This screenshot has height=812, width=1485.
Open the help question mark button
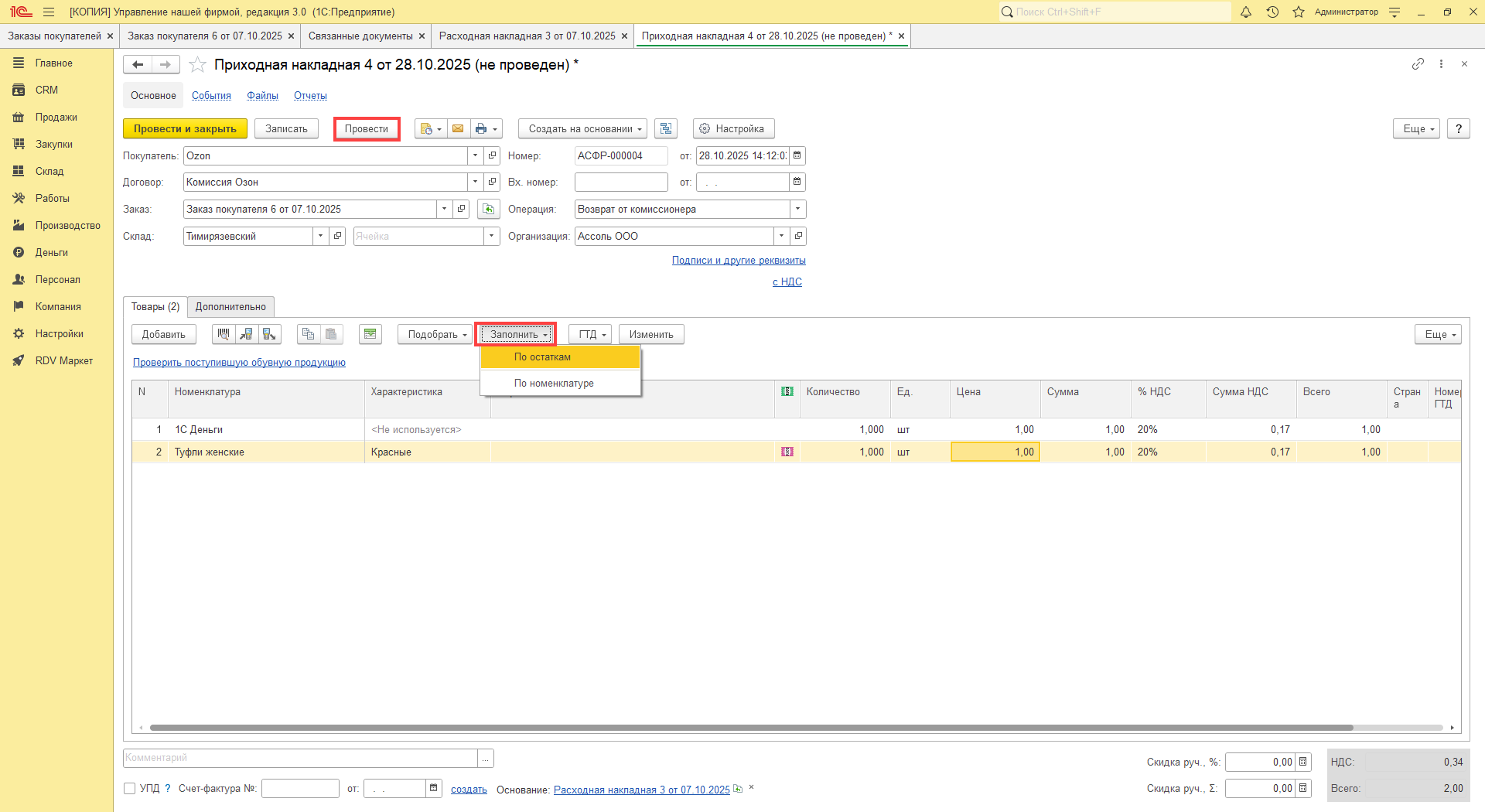coord(1459,128)
